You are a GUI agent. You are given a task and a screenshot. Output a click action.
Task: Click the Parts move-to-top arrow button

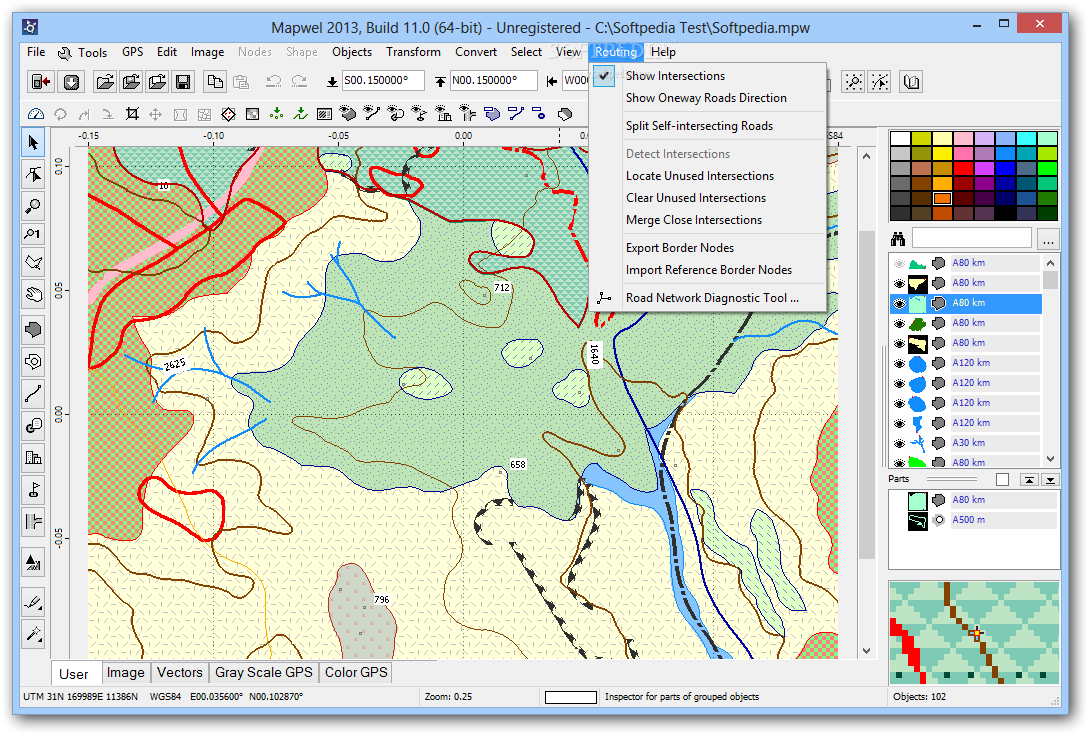(1029, 479)
